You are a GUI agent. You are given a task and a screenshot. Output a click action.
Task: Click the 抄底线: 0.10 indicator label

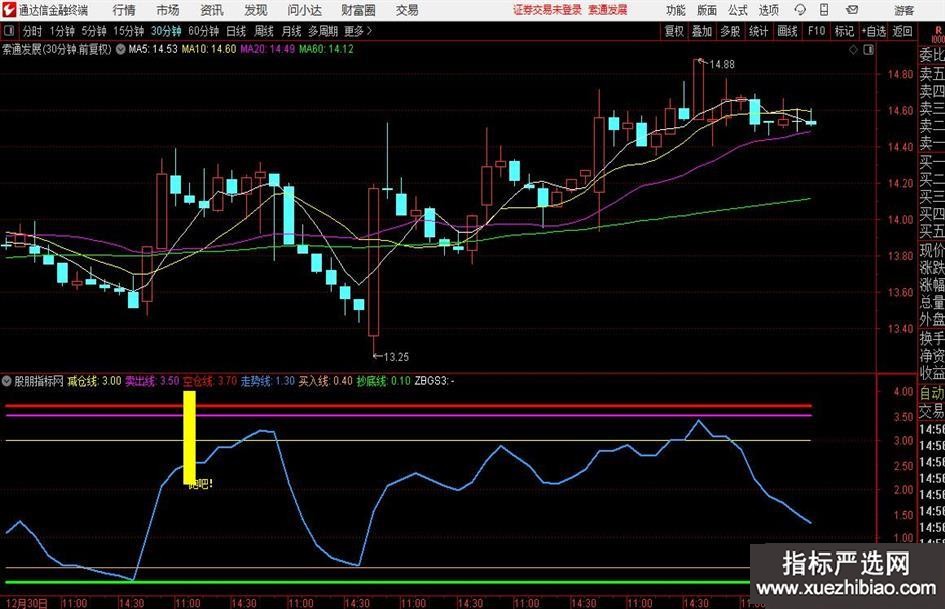[x=383, y=381]
